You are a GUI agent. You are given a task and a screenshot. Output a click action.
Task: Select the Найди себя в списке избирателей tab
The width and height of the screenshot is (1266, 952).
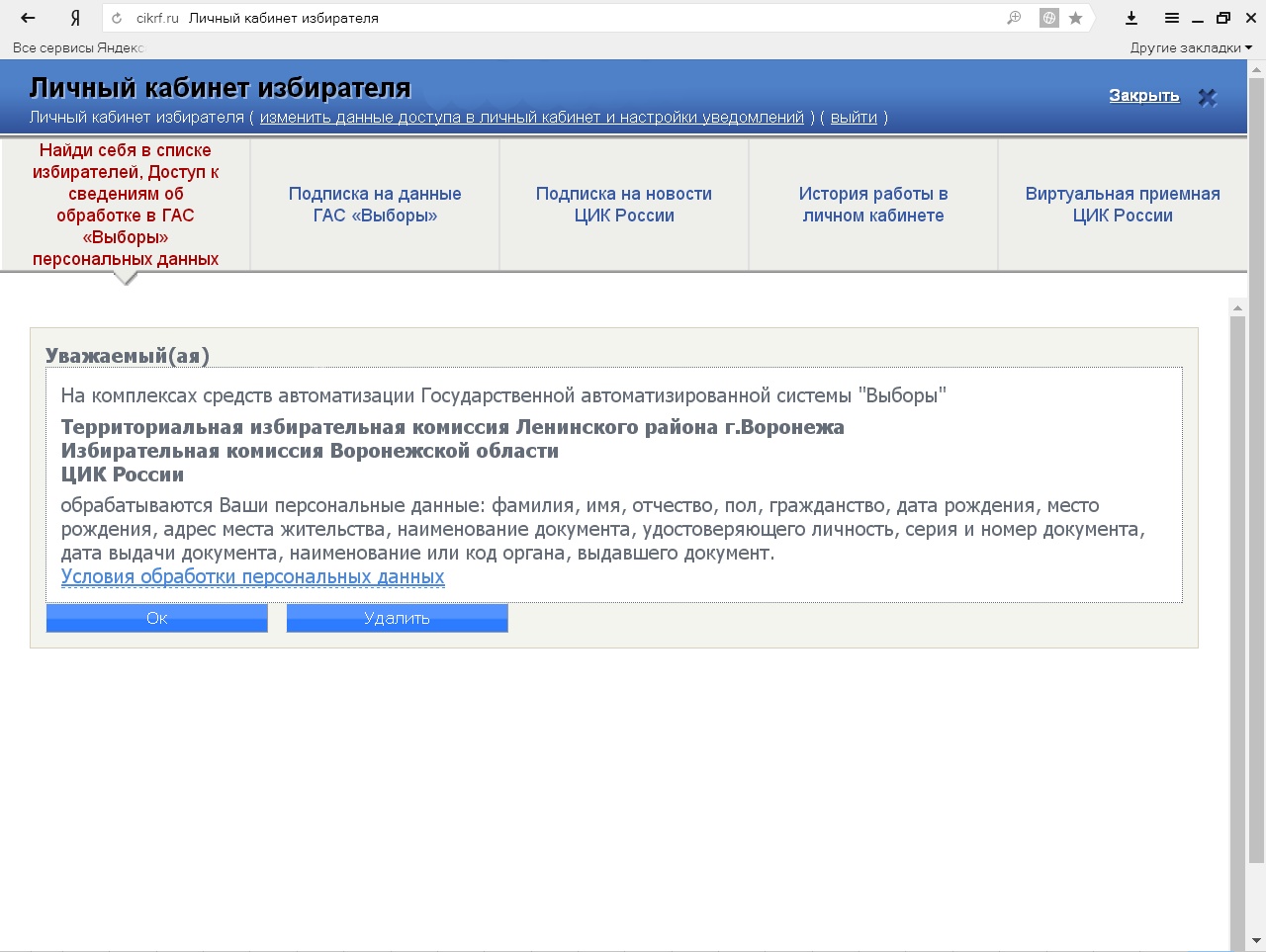[x=126, y=205]
